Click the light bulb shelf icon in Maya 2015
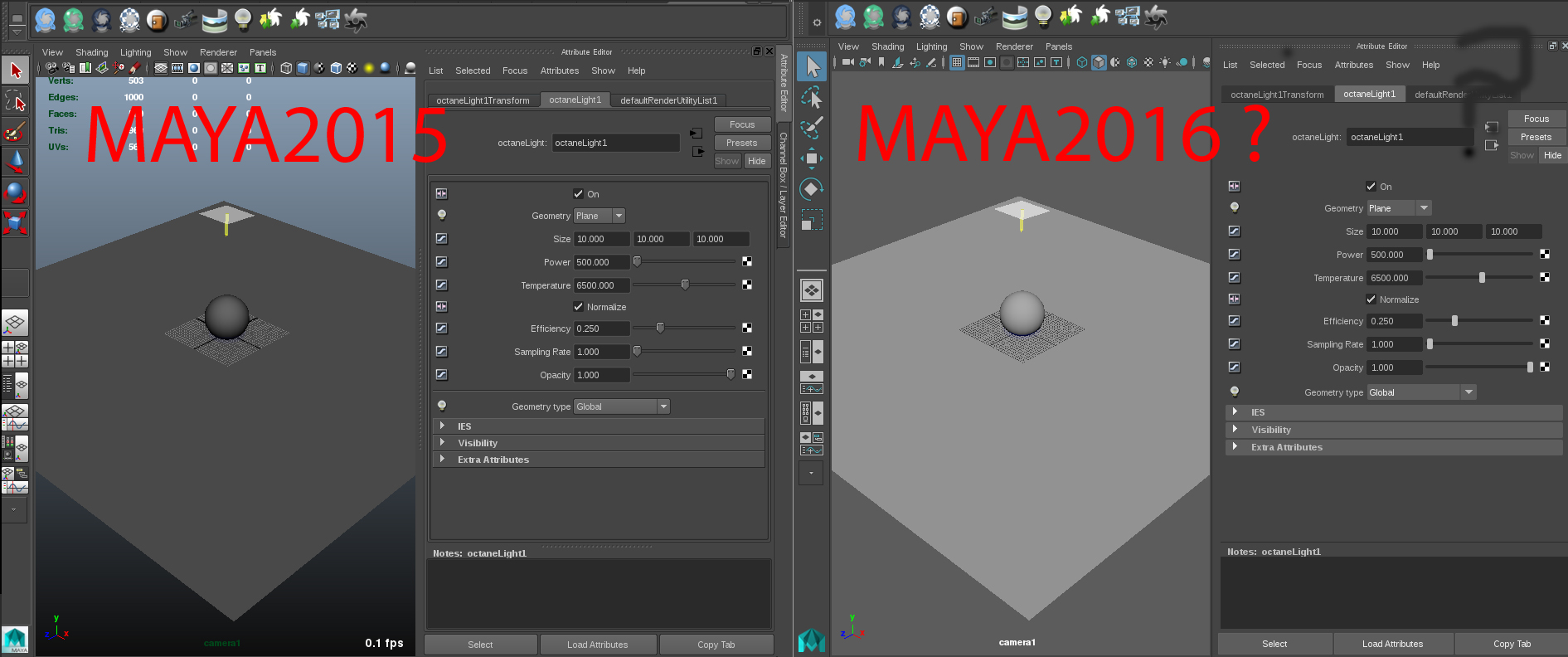Viewport: 1568px width, 657px height. pyautogui.click(x=242, y=19)
